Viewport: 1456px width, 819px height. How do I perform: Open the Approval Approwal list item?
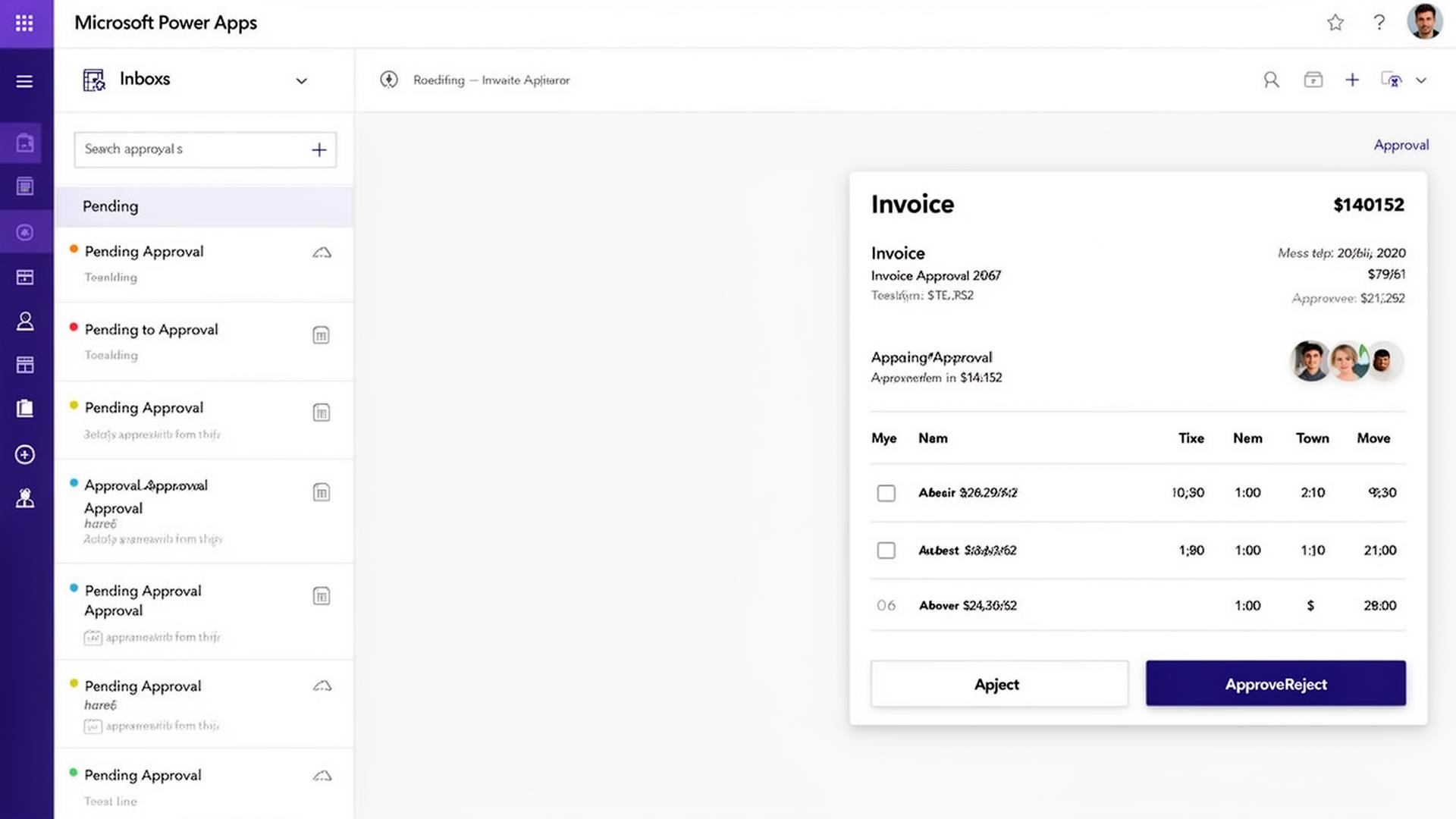204,511
